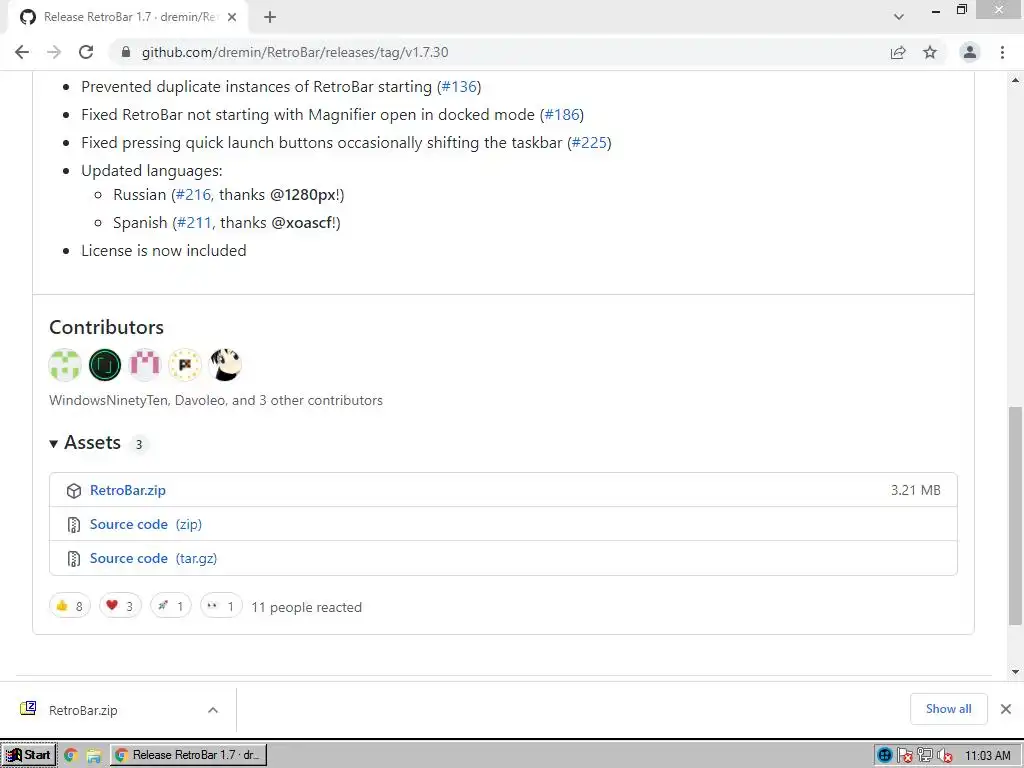Toggle the eyes reaction
This screenshot has width=1024, height=768.
tap(221, 606)
